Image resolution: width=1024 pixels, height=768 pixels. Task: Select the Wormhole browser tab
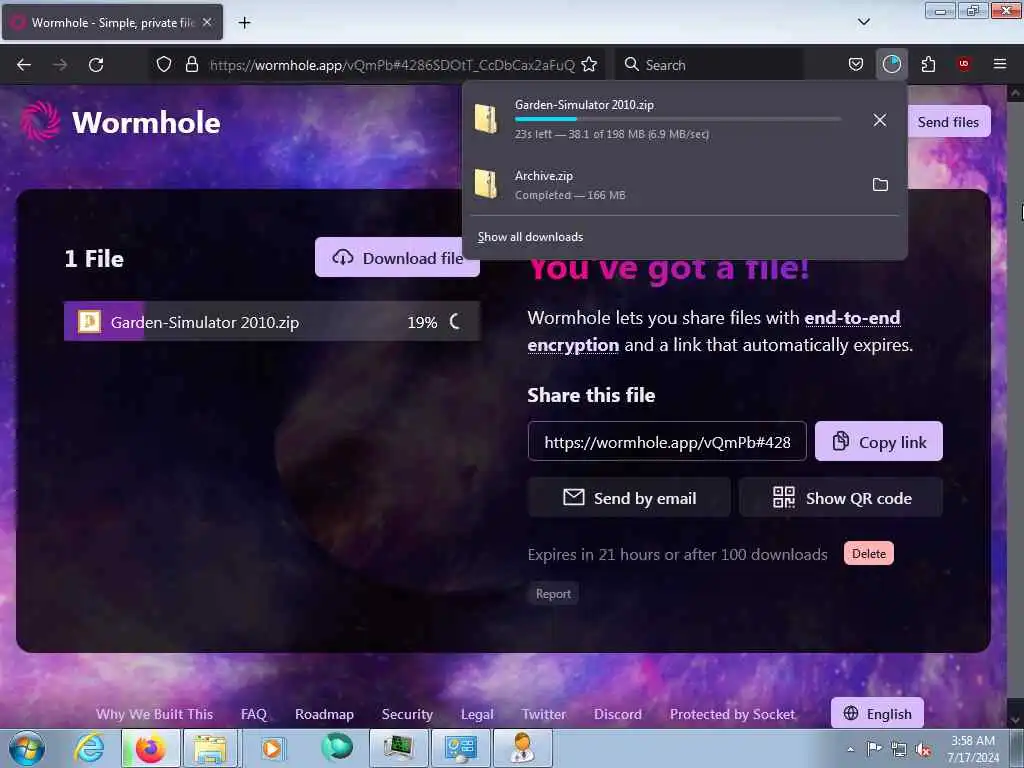click(112, 22)
